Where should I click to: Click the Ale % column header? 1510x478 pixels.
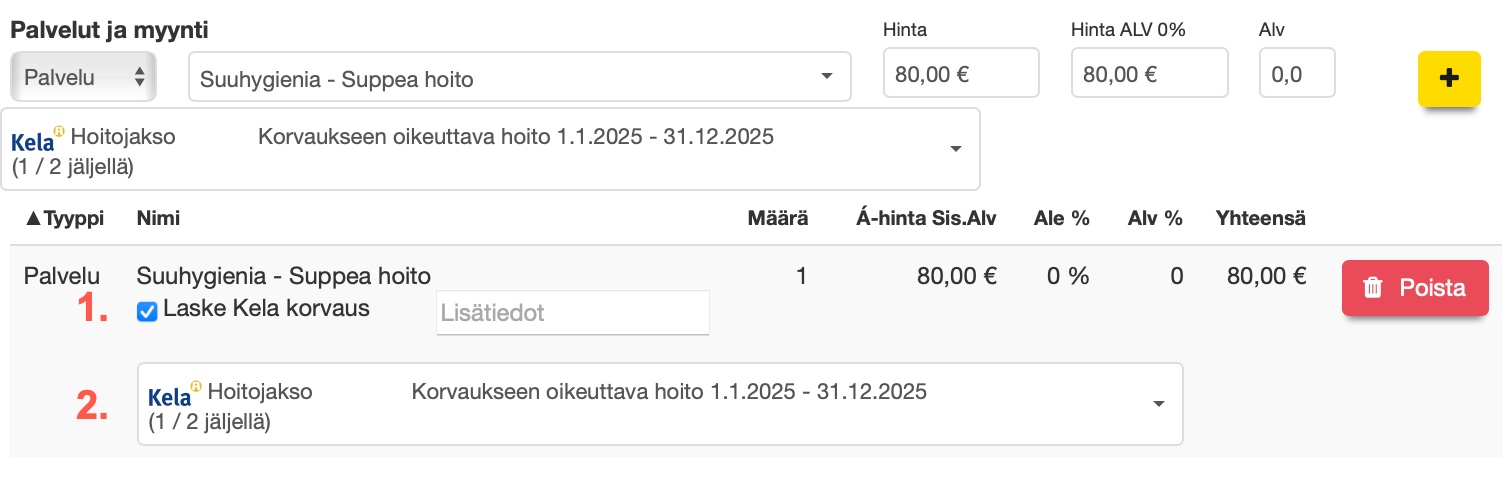(1061, 218)
